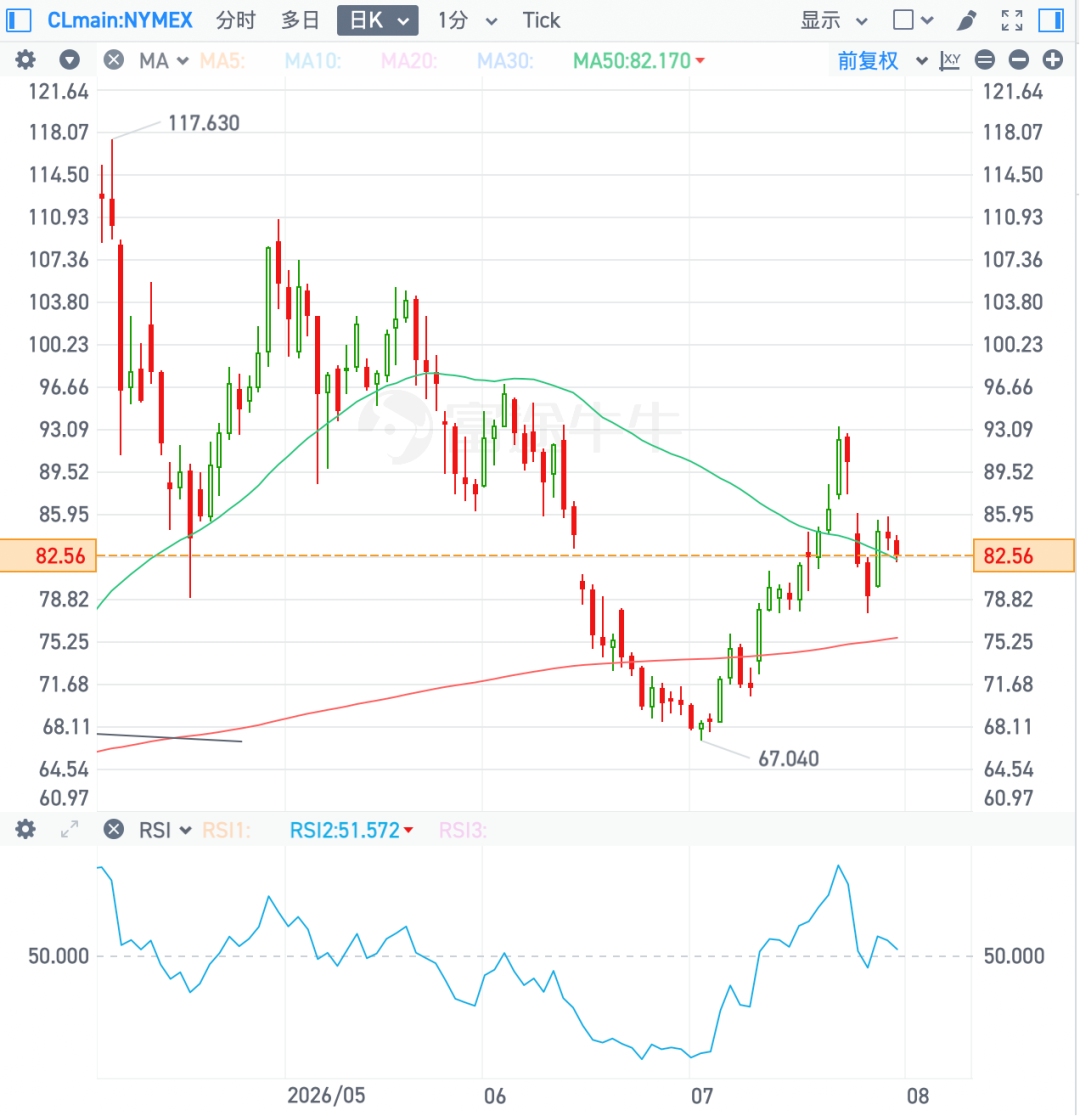Toggle the RSI1 line visibility
Viewport: 1080px width, 1116px height.
click(x=226, y=830)
